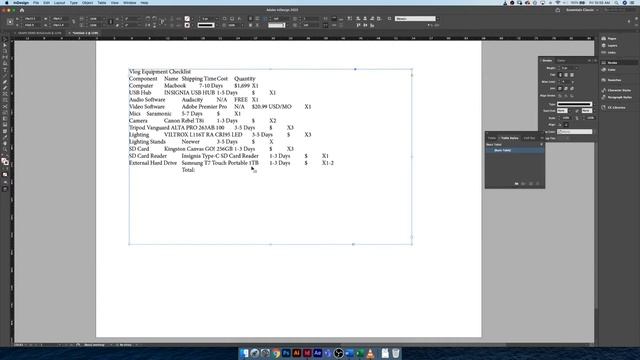The width and height of the screenshot is (640, 360).
Task: Open the Gap Color dropdown in the Stroke panel
Action: pyautogui.click(x=575, y=132)
